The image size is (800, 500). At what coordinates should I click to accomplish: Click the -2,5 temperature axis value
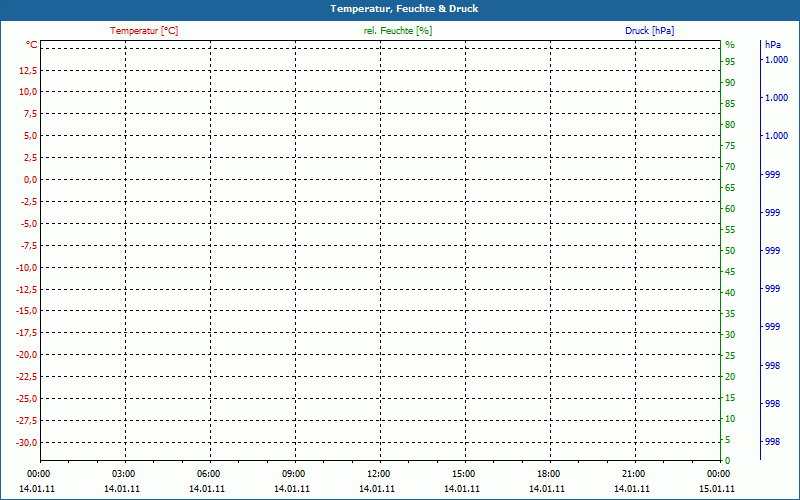tap(29, 202)
